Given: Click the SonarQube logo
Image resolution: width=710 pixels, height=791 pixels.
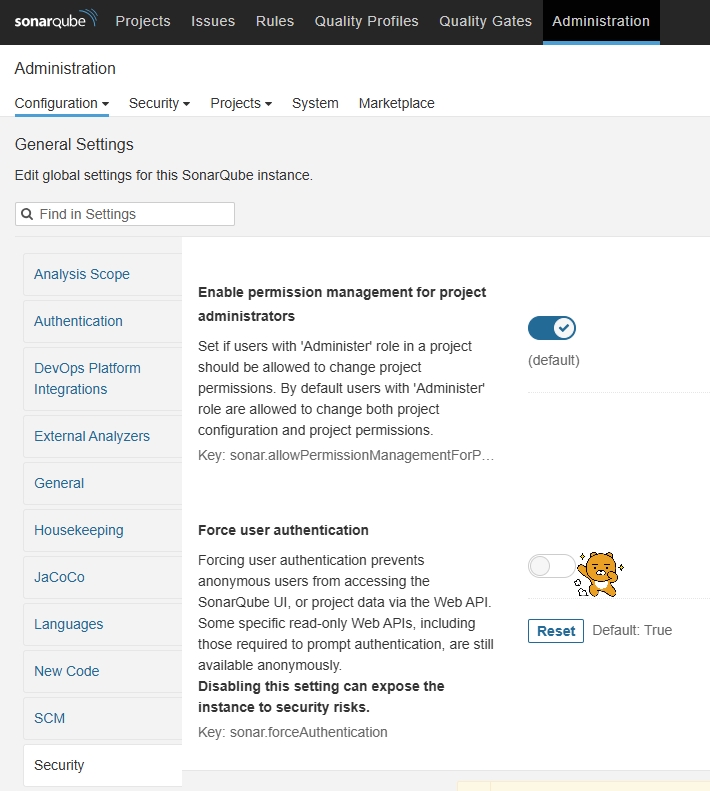Looking at the screenshot, I should (x=56, y=21).
